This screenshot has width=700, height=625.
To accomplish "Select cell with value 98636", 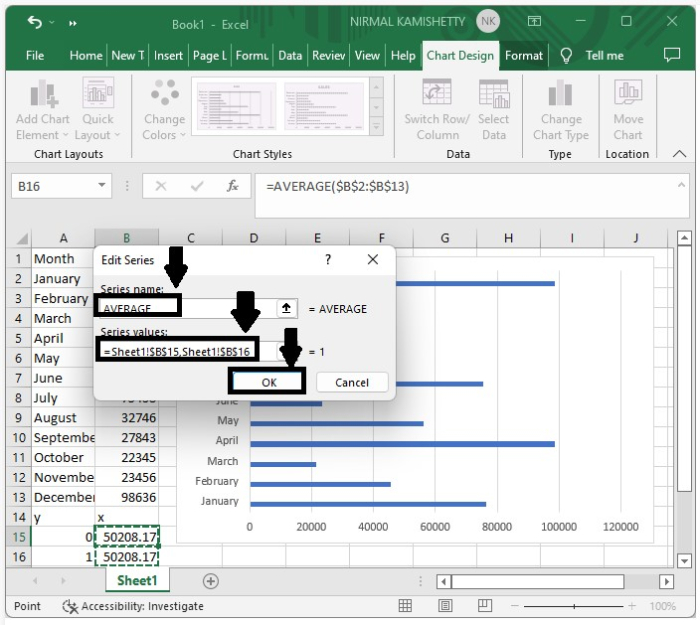I will click(127, 497).
